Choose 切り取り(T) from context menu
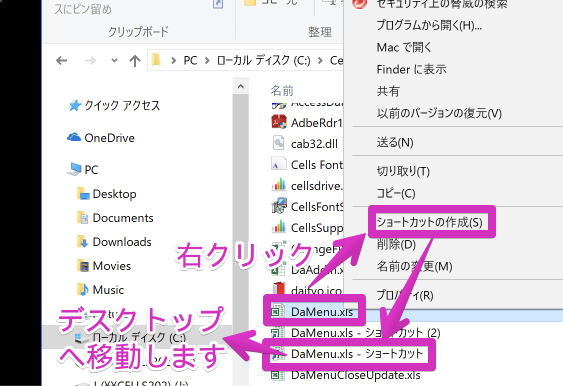Screen dimensions: 563x386 click(403, 171)
